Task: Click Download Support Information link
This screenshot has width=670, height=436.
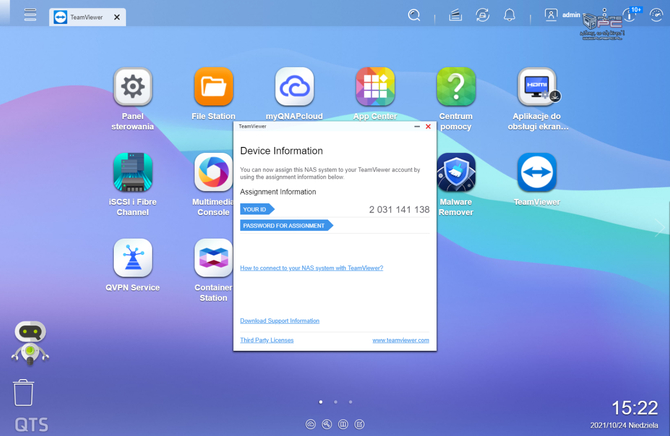Action: [279, 321]
